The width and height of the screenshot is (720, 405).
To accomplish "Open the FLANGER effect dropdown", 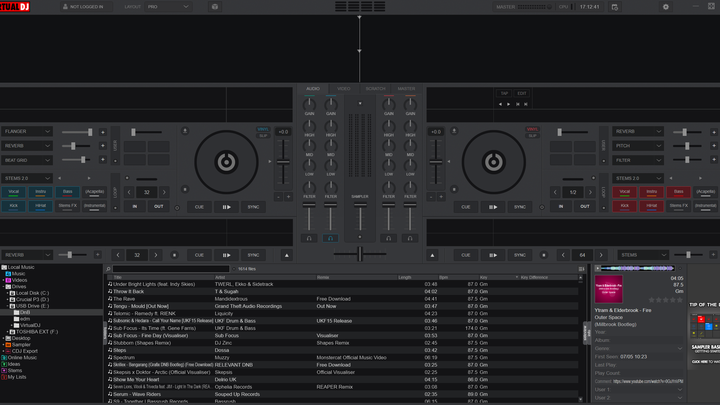I will click(27, 132).
